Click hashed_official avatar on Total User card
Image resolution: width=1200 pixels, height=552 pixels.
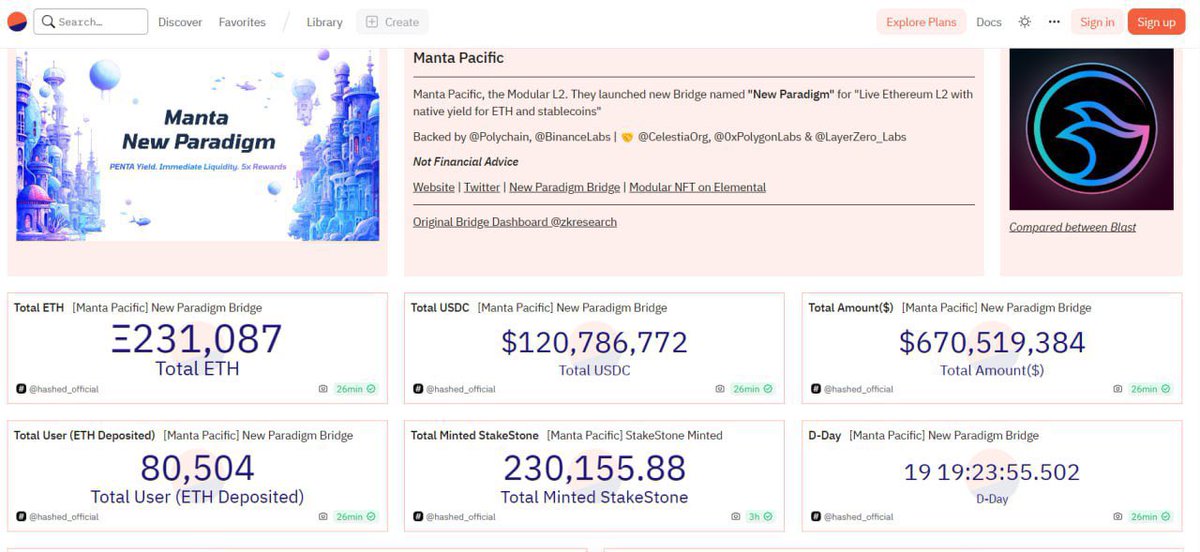20,517
